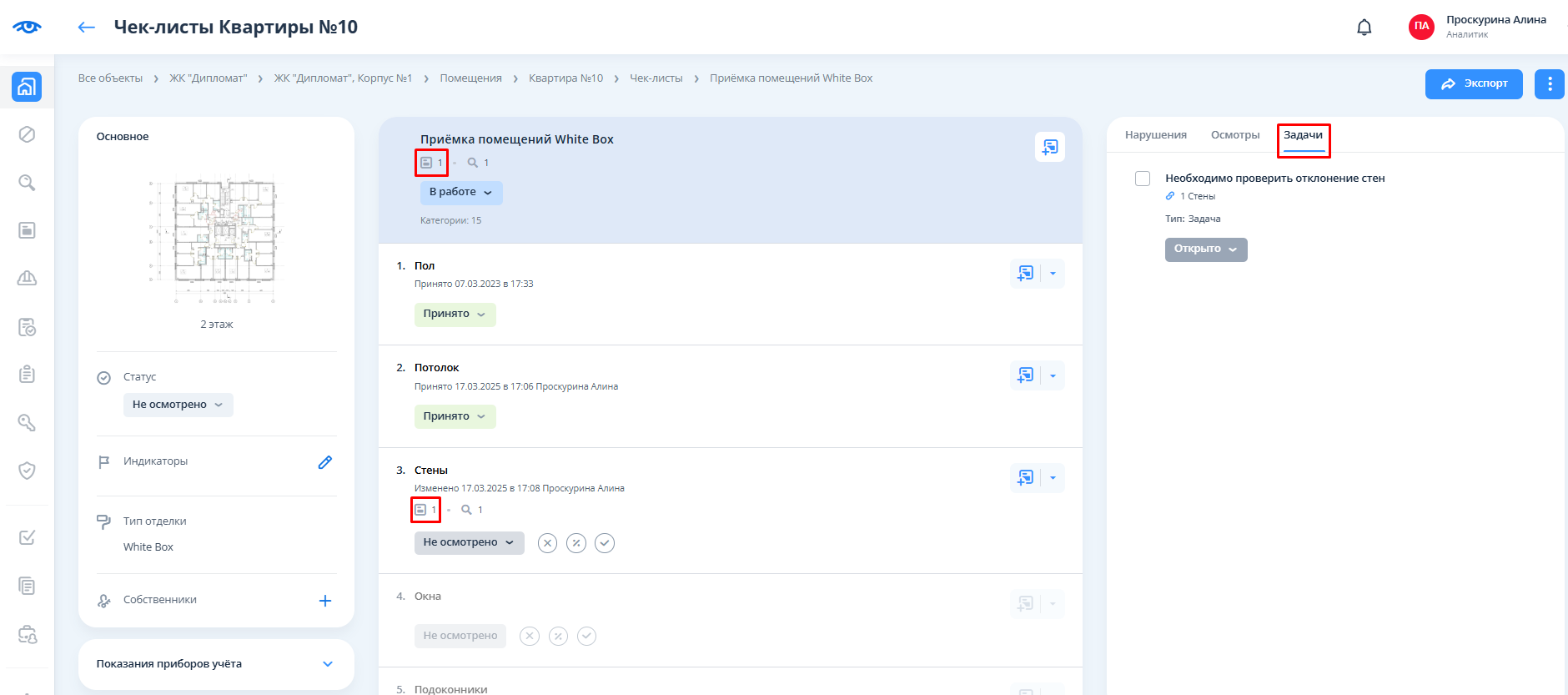Click the notification bell icon
This screenshot has height=695, width=1568.
pyautogui.click(x=1364, y=28)
